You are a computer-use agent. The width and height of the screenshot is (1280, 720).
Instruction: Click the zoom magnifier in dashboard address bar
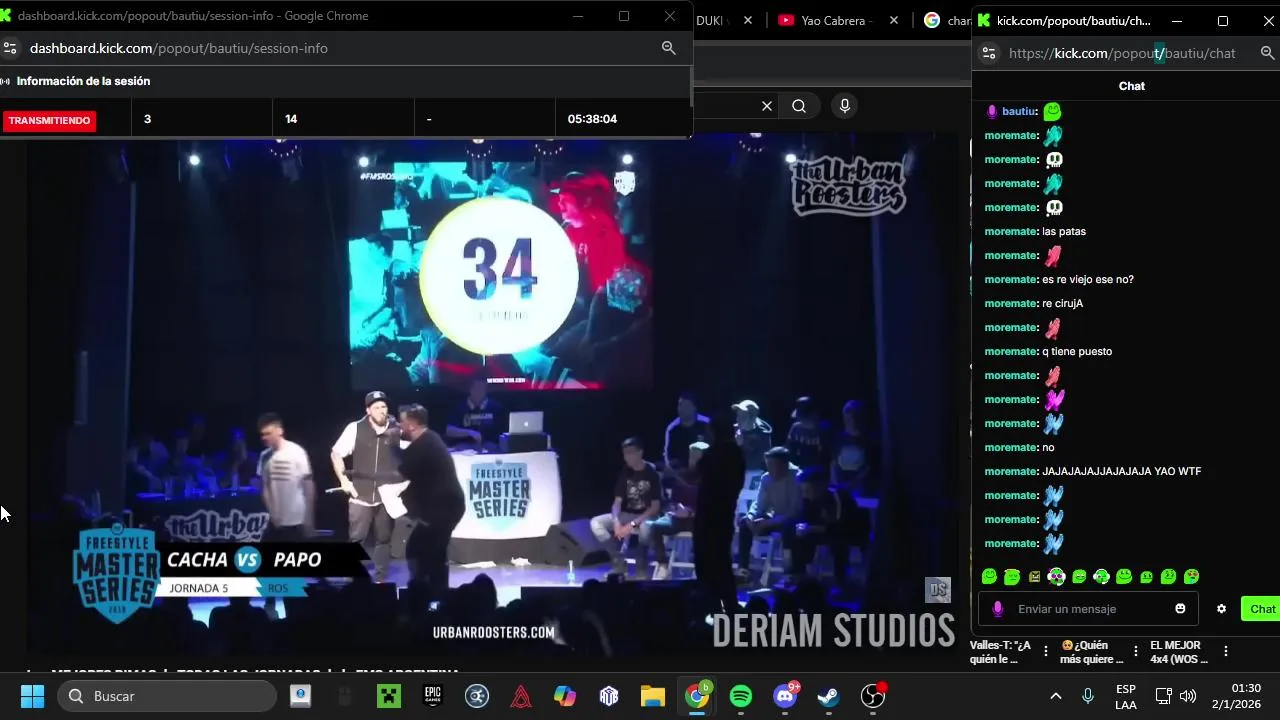click(x=669, y=48)
